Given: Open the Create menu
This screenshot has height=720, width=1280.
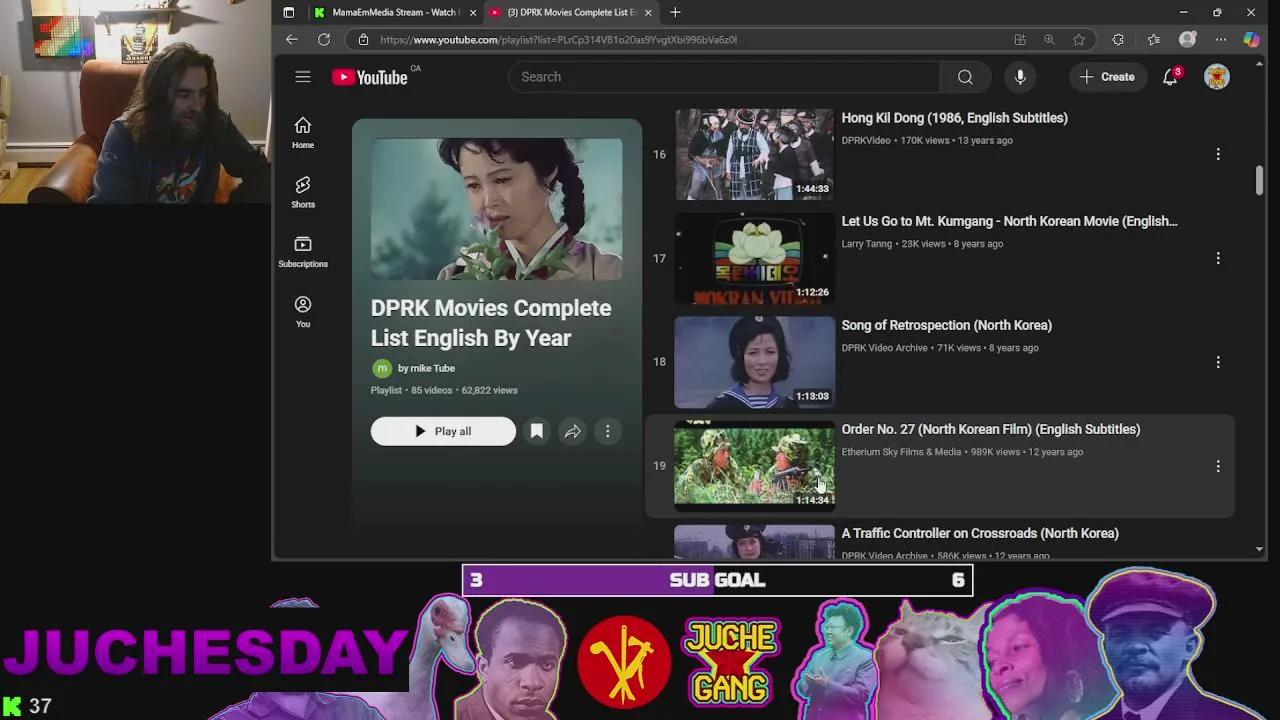Looking at the screenshot, I should 1107,77.
